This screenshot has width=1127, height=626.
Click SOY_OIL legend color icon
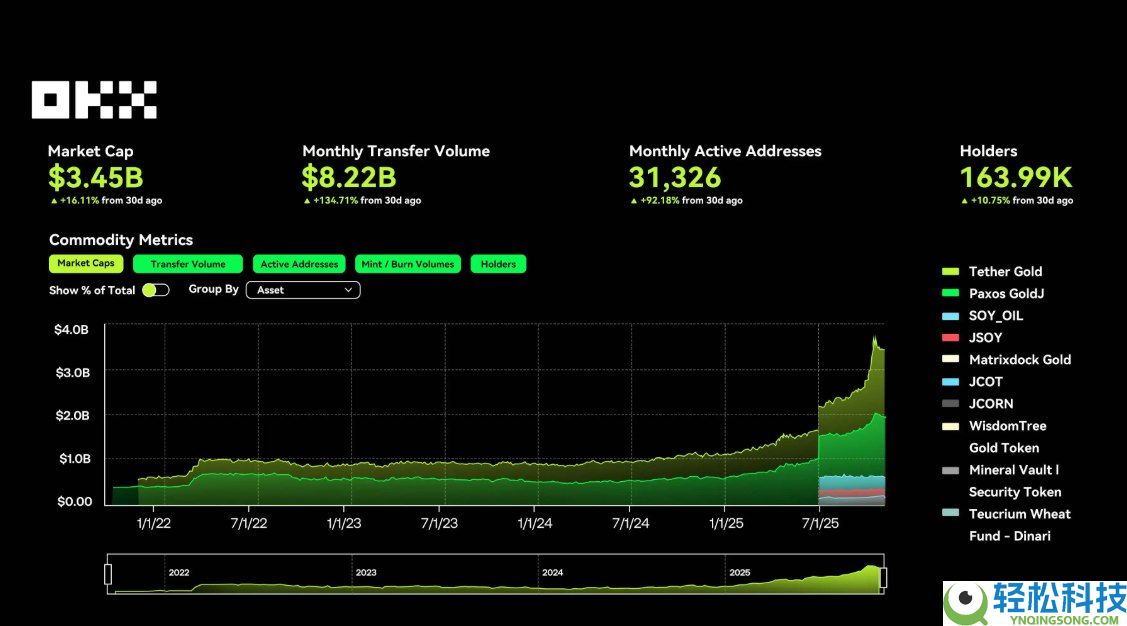(950, 316)
